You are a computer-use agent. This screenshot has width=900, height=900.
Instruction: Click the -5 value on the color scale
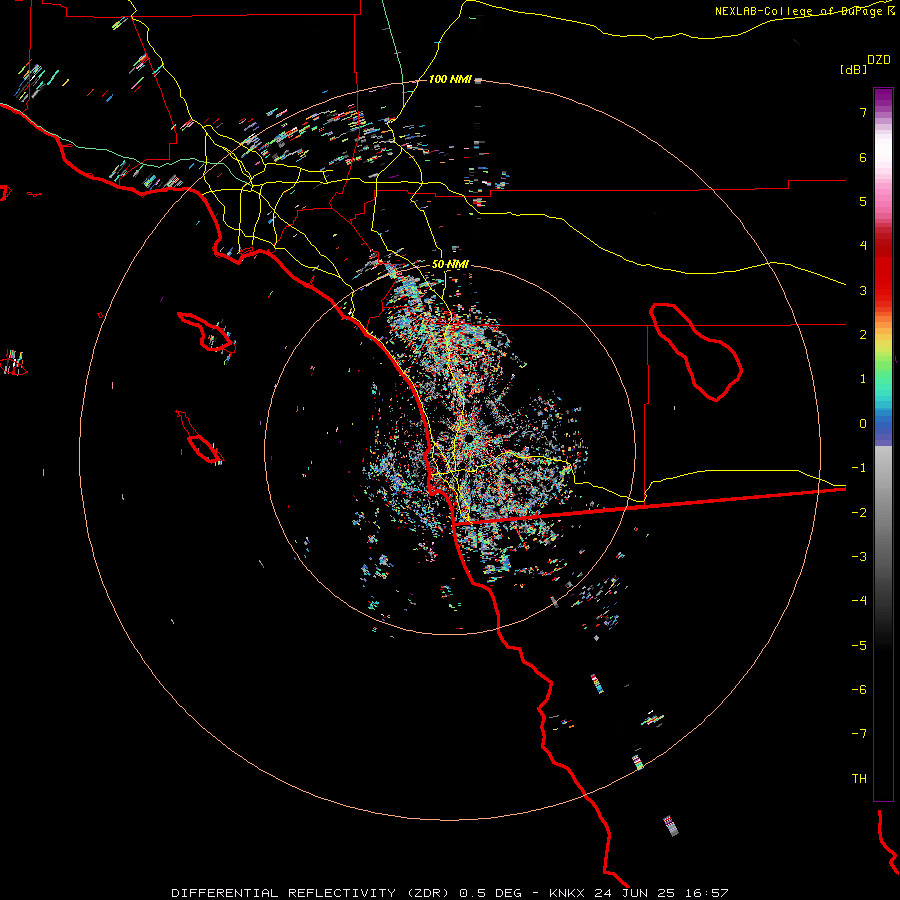[859, 646]
